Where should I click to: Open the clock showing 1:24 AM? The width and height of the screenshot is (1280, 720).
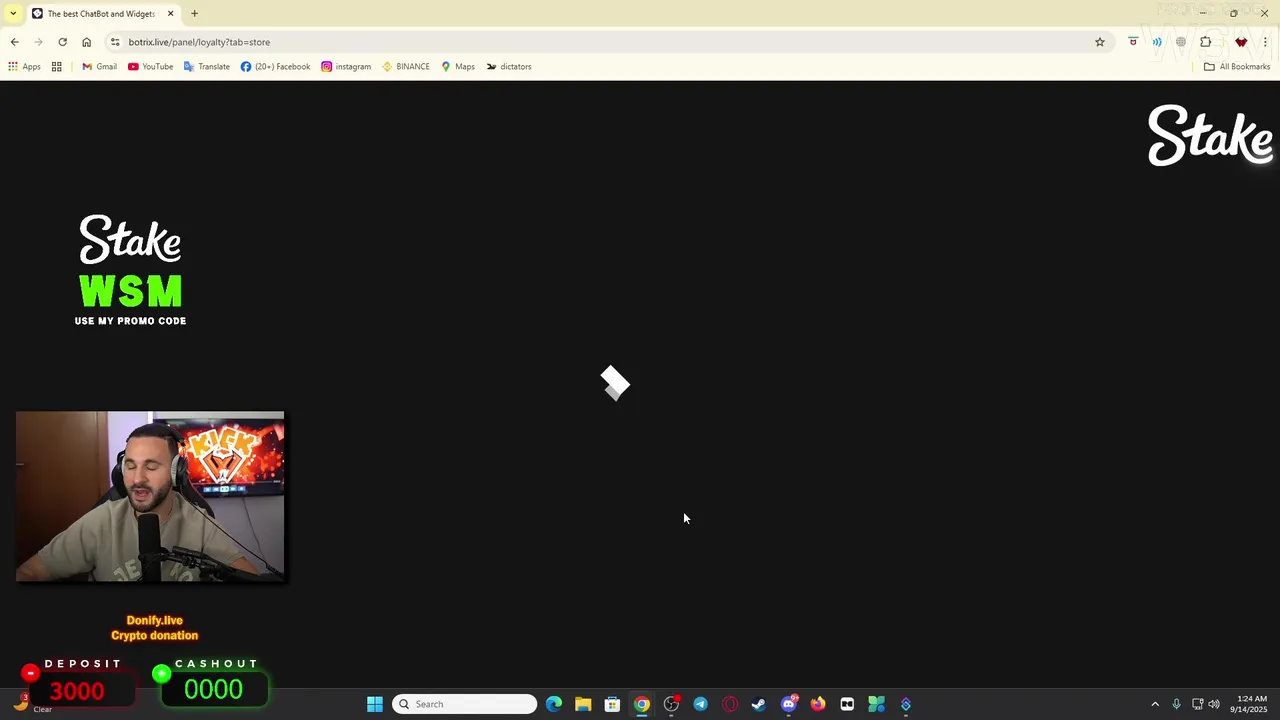(1251, 704)
